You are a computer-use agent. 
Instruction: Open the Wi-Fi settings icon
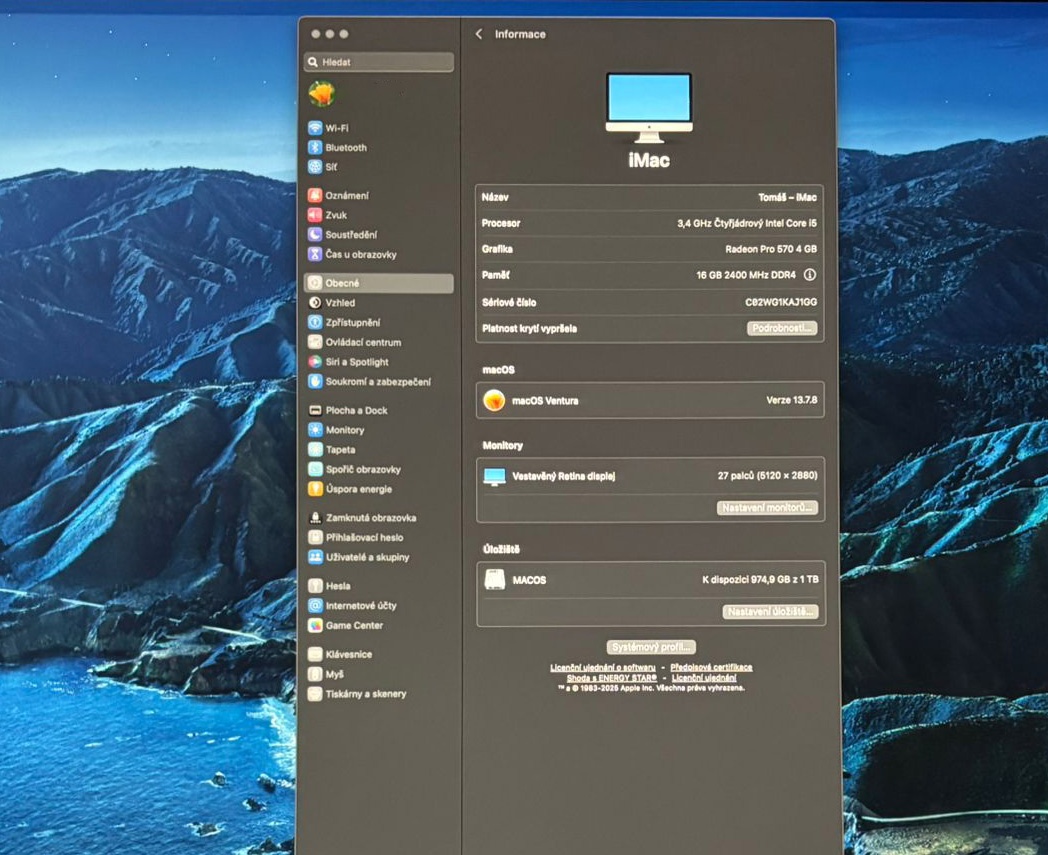[x=315, y=128]
